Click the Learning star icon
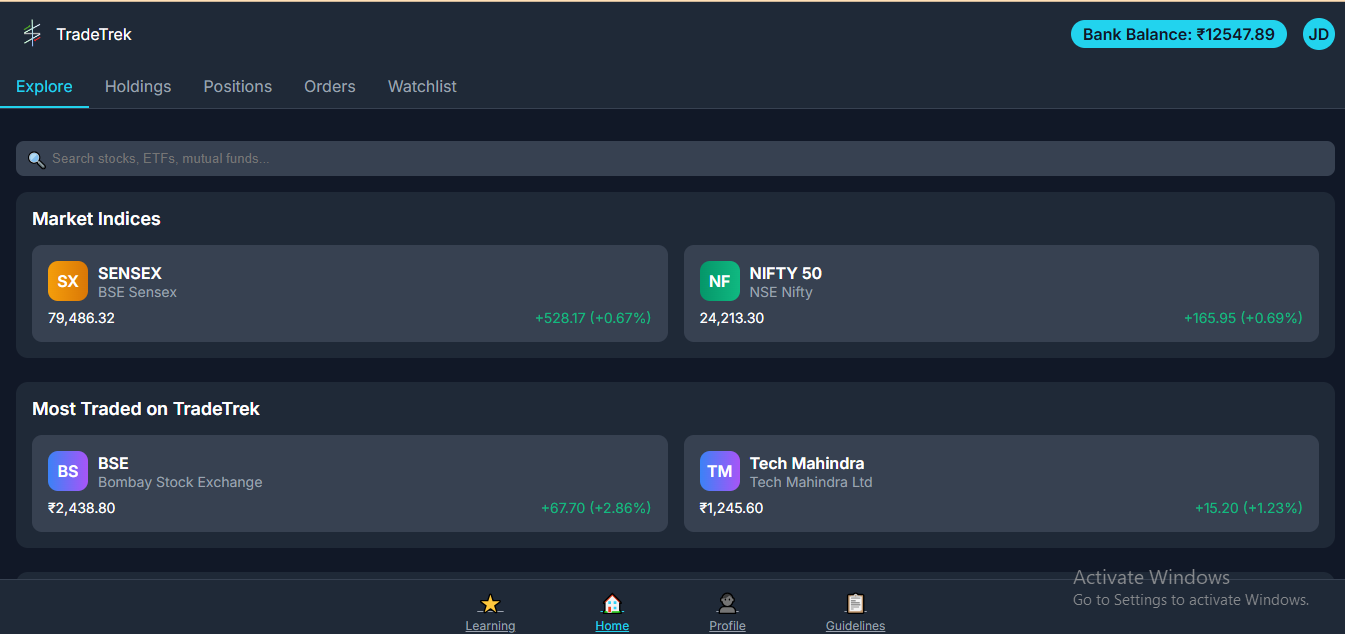This screenshot has width=1345, height=634. (490, 604)
